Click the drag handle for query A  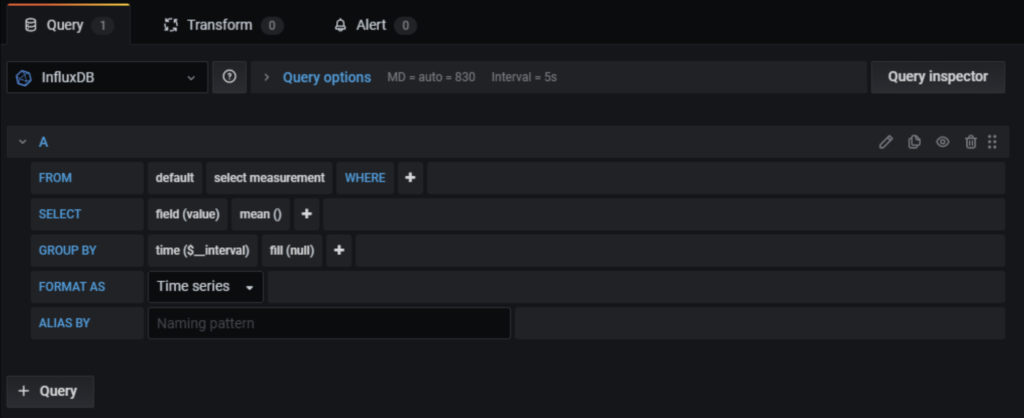coord(992,142)
